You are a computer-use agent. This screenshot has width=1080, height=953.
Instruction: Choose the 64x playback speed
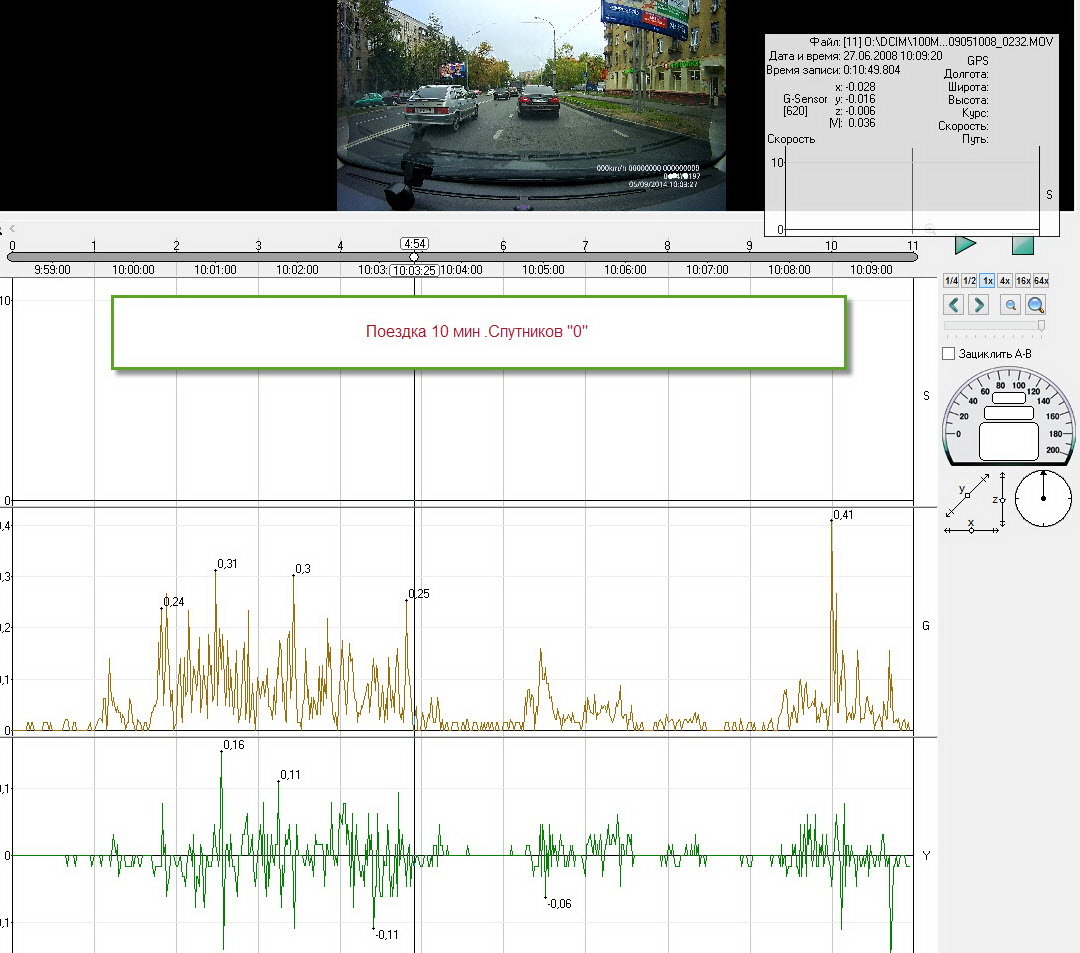coord(1041,281)
